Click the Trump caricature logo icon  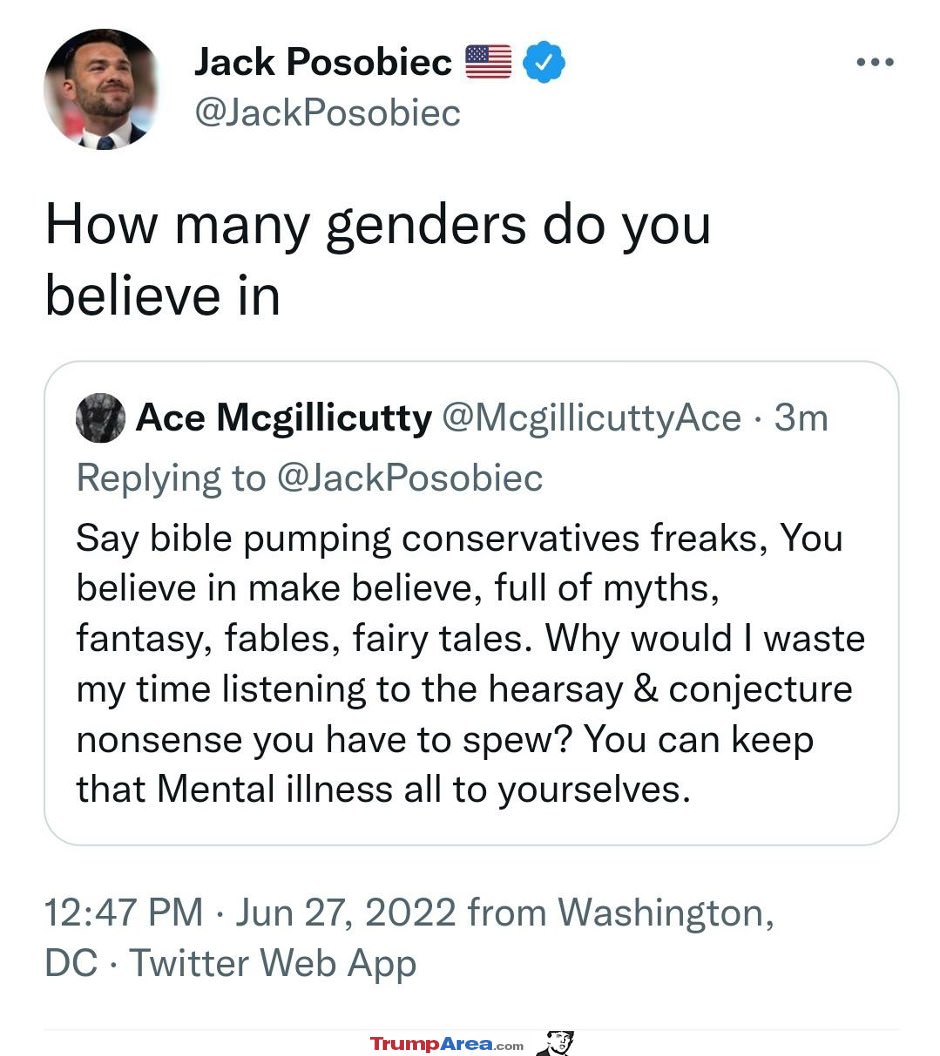click(556, 1043)
